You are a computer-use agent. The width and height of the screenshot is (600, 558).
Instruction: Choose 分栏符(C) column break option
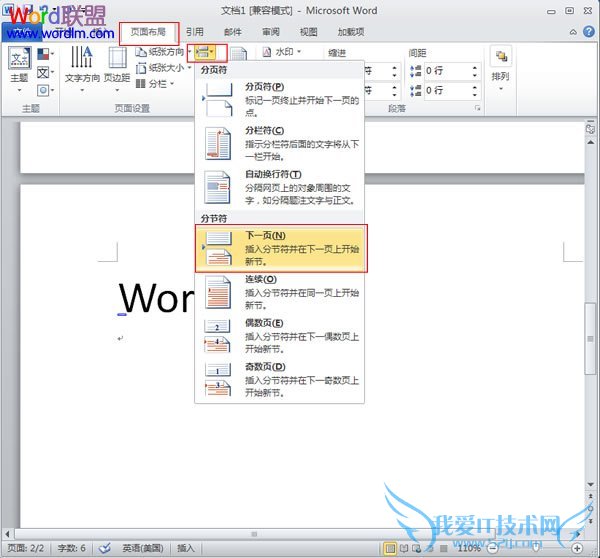[280, 144]
